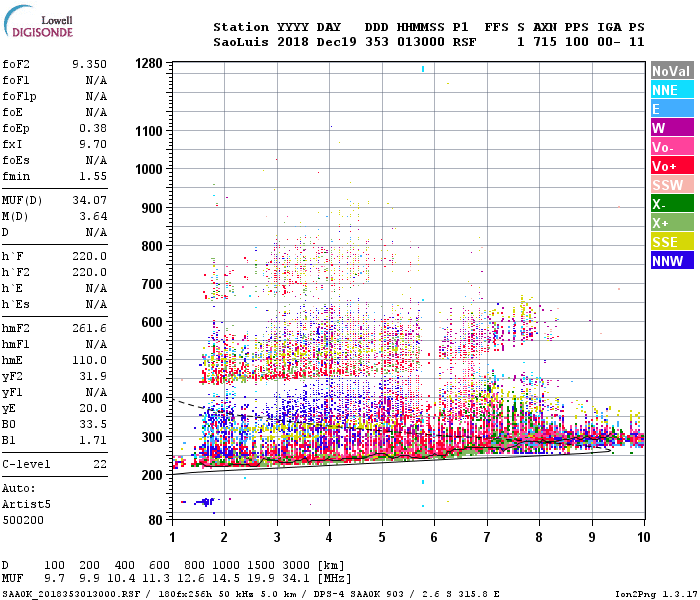Click the SSW salmon legend swatch
Viewport: 700px width, 600px height.
point(672,185)
